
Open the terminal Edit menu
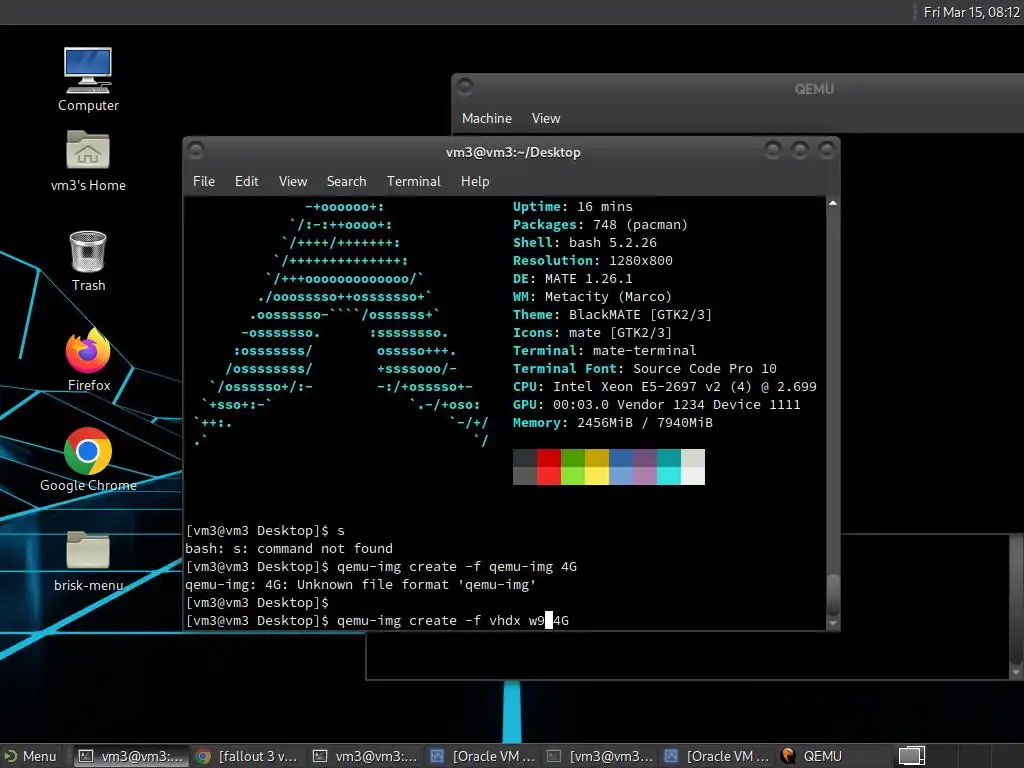tap(247, 182)
